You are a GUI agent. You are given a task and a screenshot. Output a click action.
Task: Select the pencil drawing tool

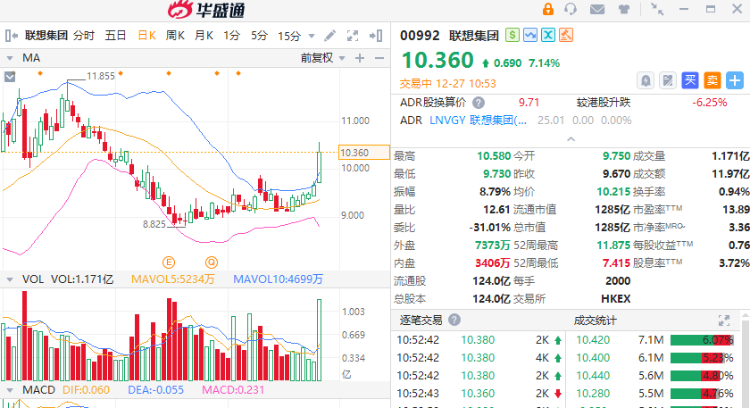(x=330, y=35)
